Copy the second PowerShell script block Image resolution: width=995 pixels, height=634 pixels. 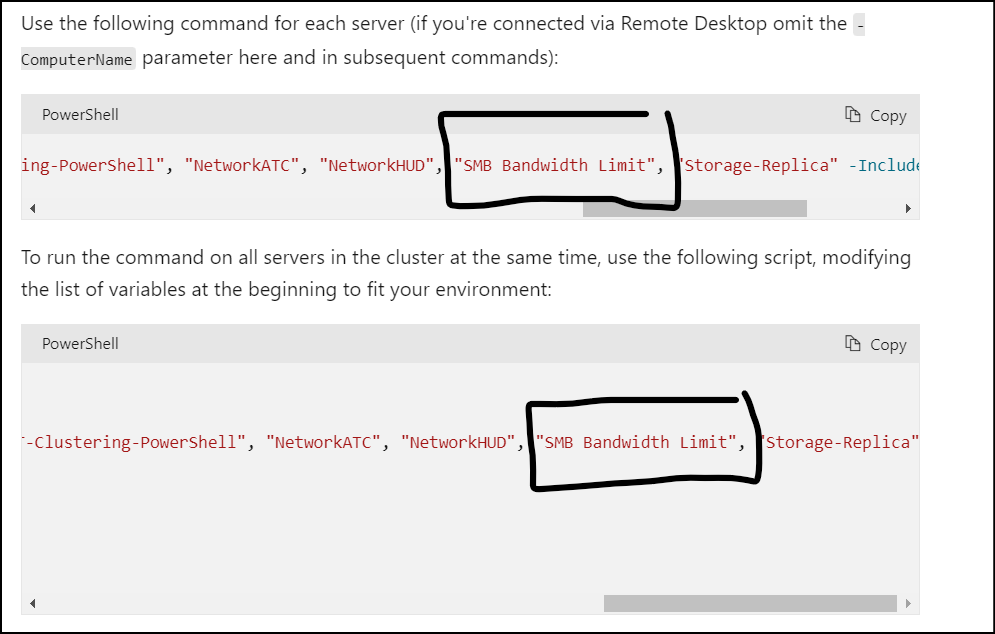click(x=876, y=344)
